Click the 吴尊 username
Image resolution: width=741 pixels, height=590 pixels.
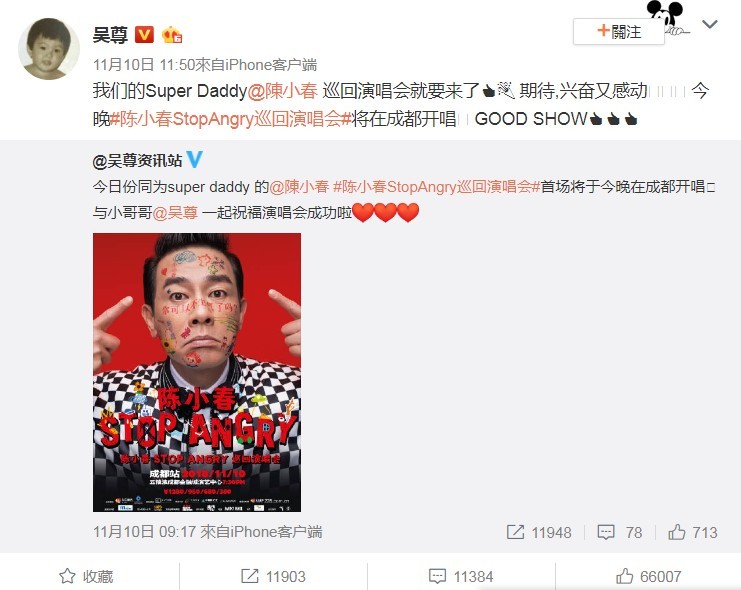[x=110, y=35]
